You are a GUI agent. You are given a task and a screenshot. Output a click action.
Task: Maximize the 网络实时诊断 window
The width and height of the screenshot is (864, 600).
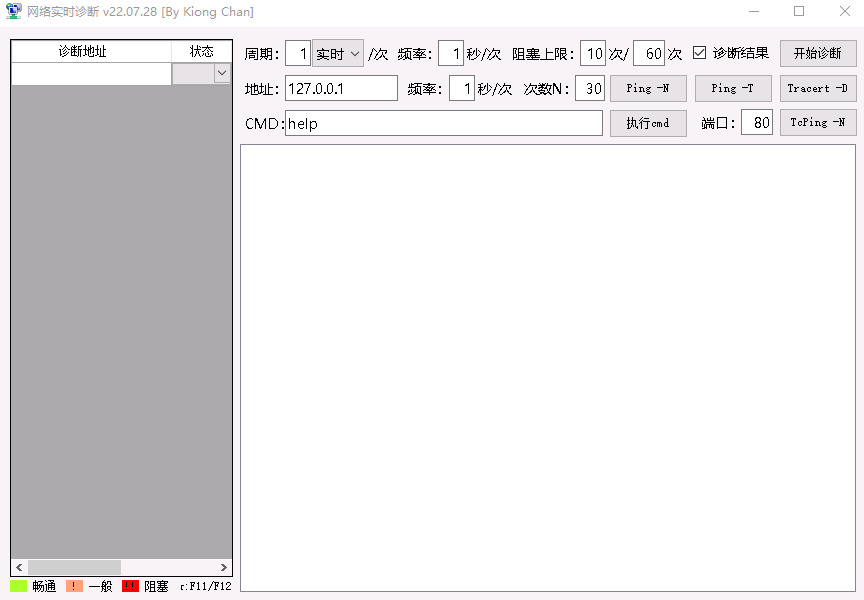799,11
